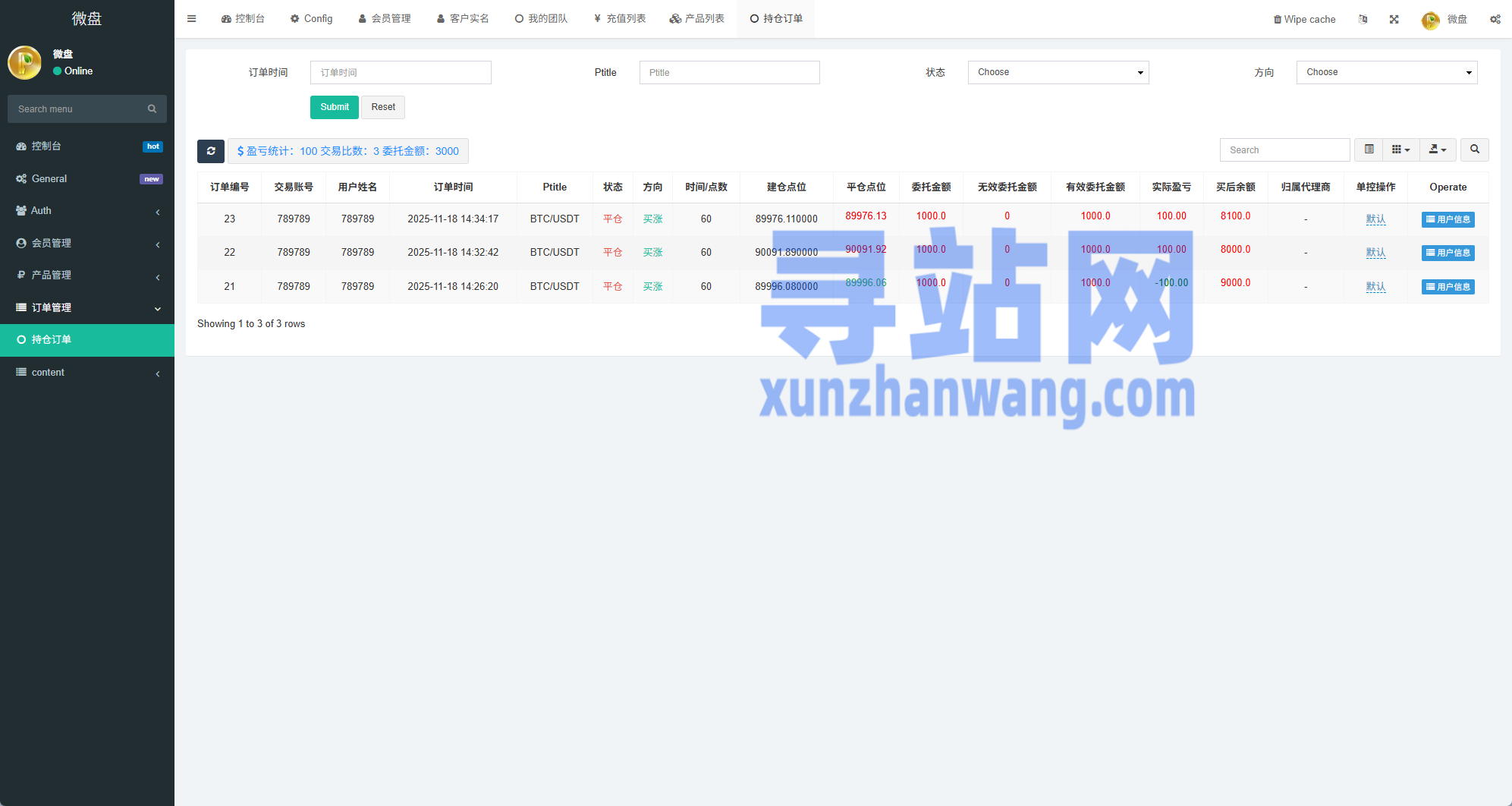The height and width of the screenshot is (806, 1512).
Task: Open the export data dropdown
Action: (1437, 150)
